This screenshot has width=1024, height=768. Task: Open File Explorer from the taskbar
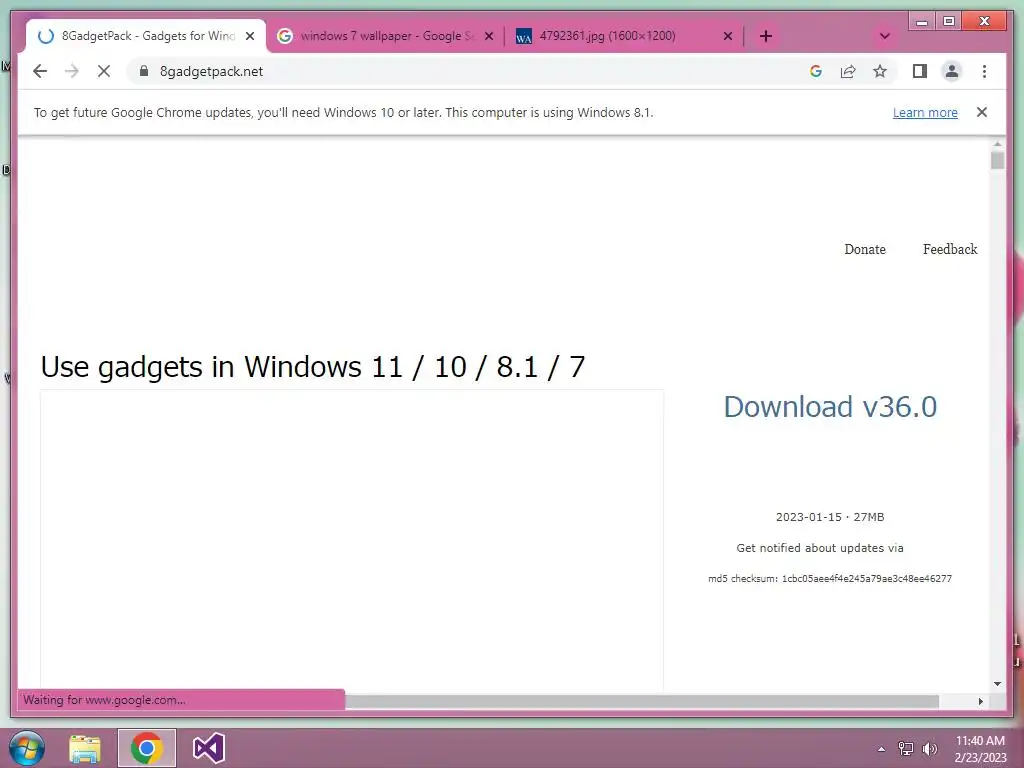85,748
